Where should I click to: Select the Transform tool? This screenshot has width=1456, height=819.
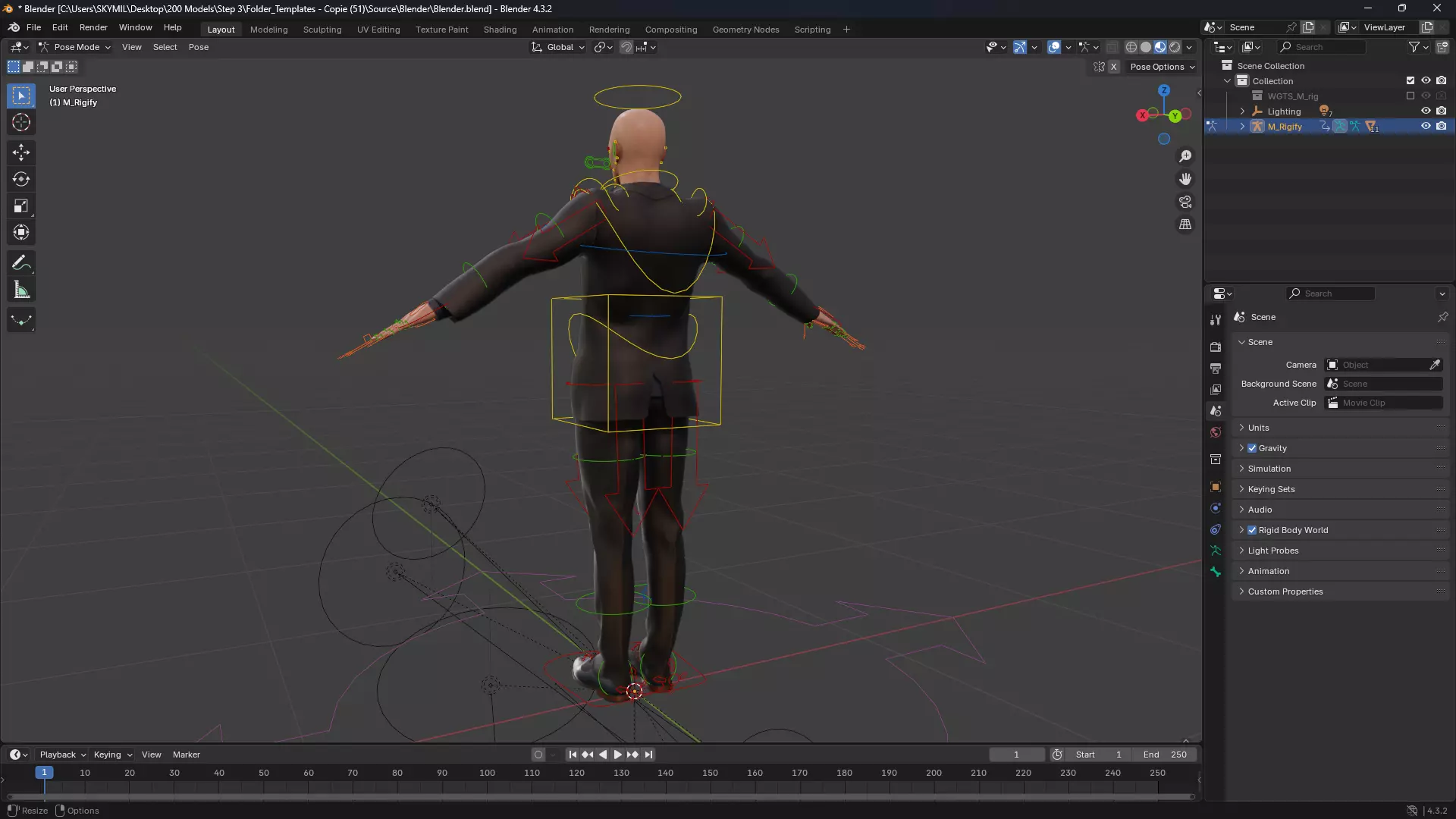21,232
